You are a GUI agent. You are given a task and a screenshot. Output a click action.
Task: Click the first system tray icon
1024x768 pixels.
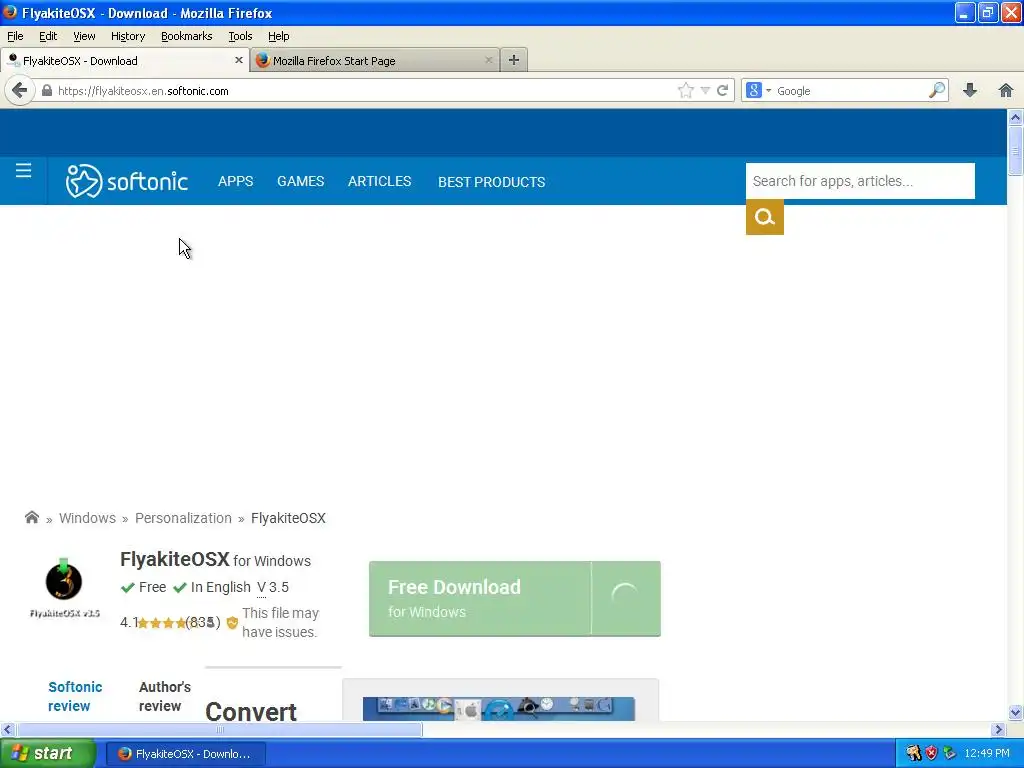(x=913, y=753)
